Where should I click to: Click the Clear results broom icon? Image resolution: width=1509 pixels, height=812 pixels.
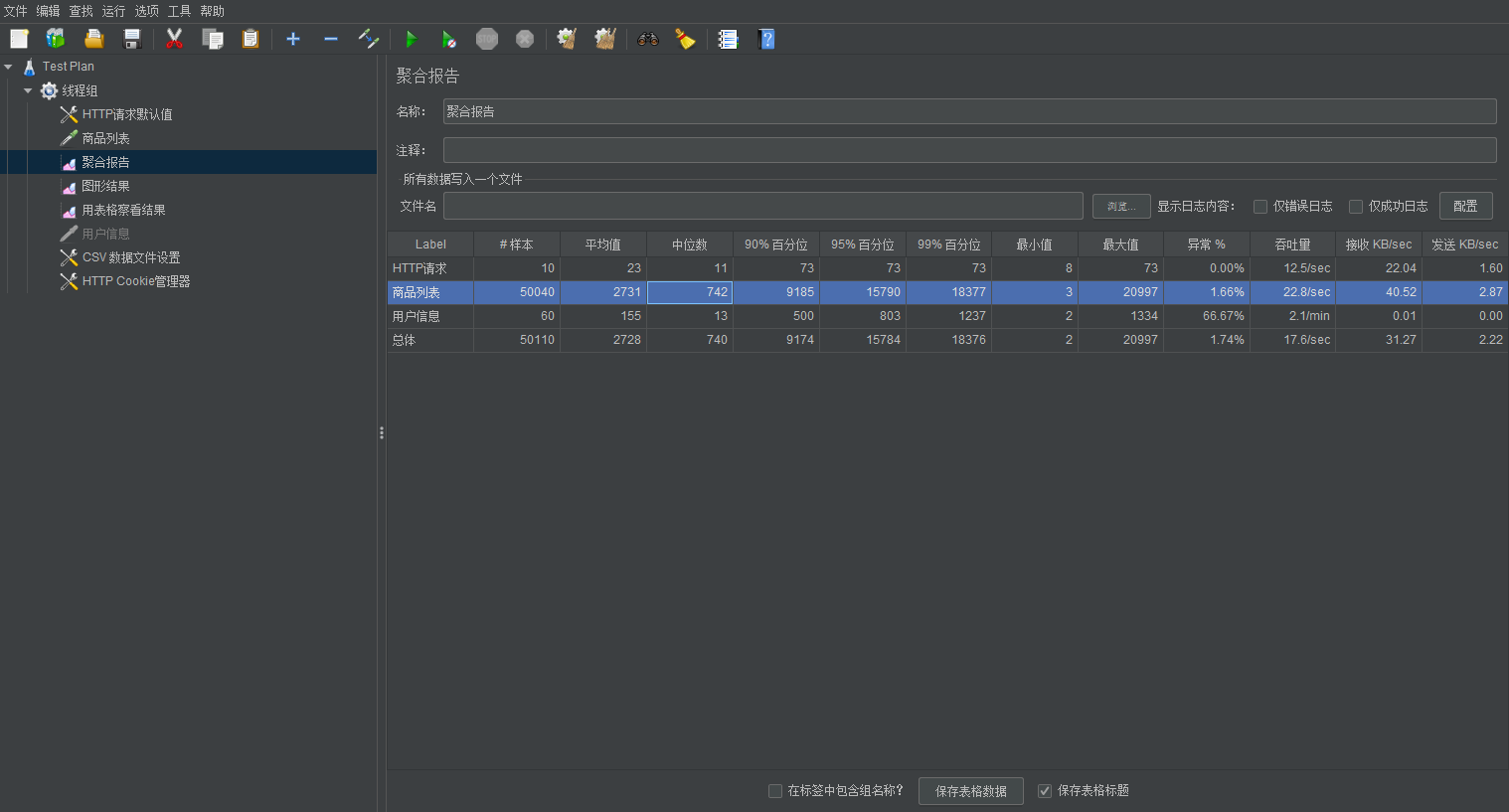point(567,39)
